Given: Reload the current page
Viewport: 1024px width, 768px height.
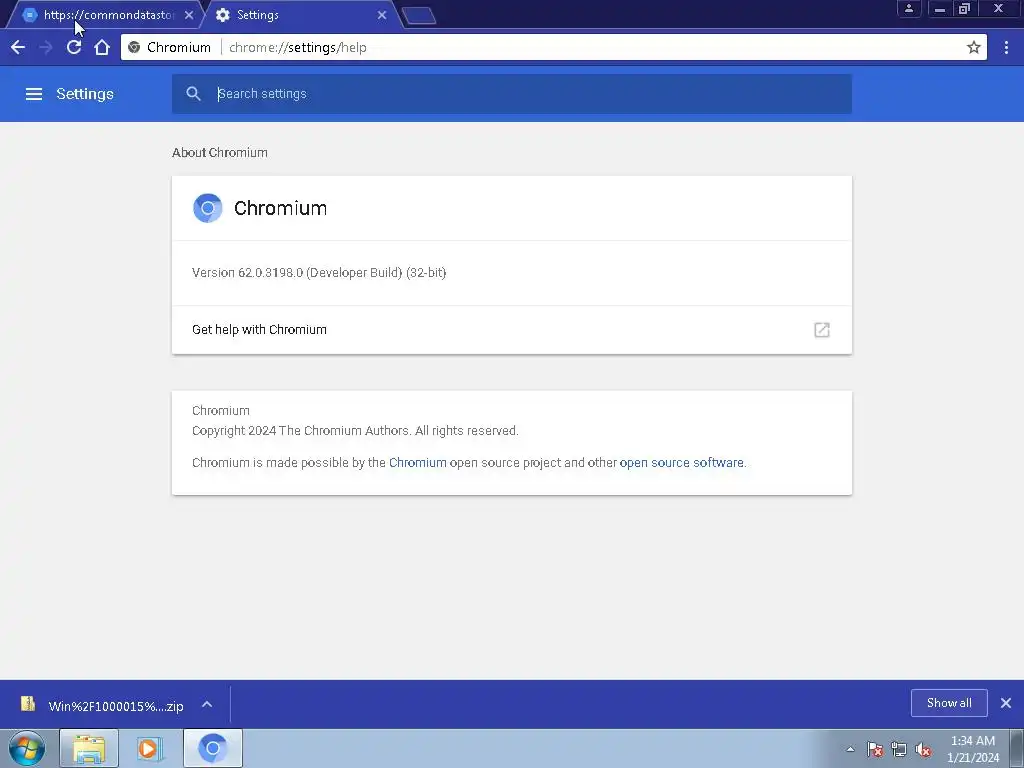Looking at the screenshot, I should click(x=74, y=47).
